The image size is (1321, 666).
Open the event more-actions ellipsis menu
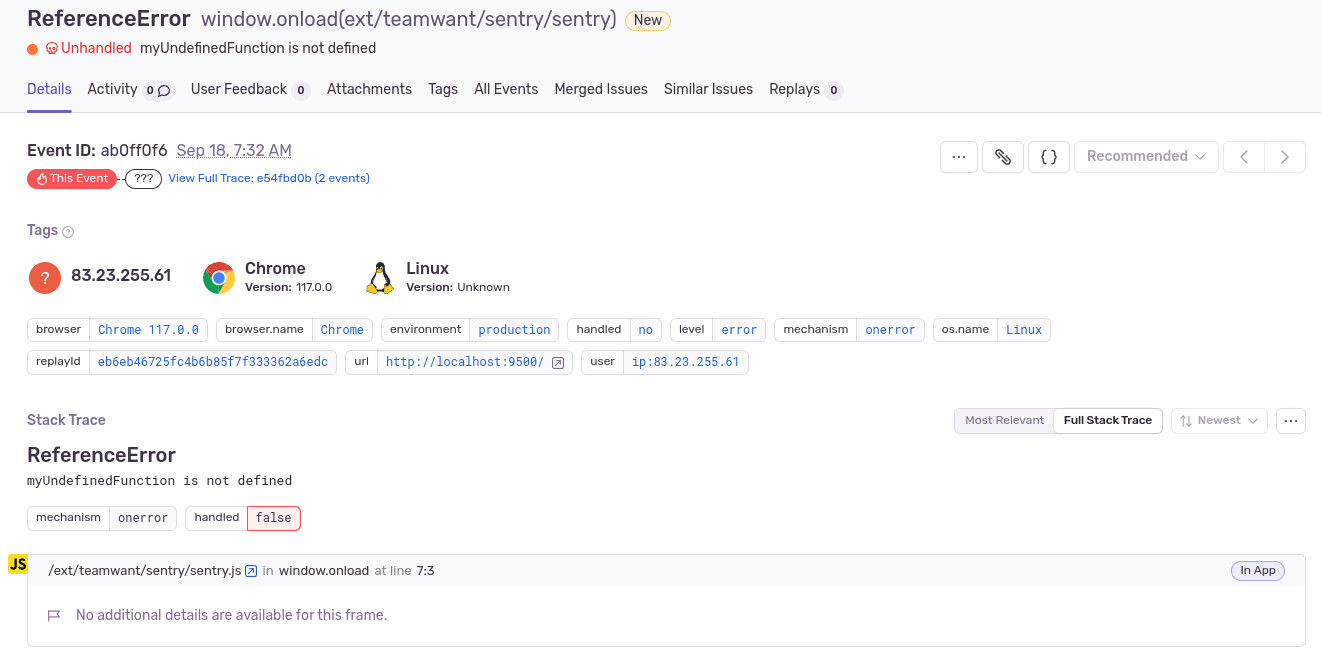click(958, 157)
